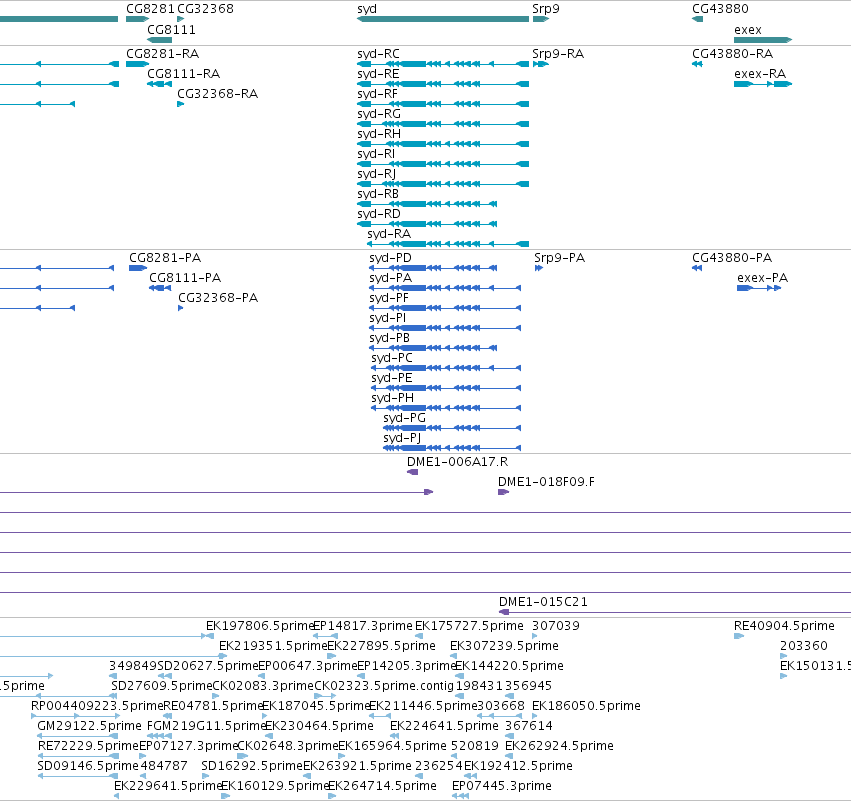Open protein syd-PJ
This screenshot has width=851, height=801.
click(x=402, y=438)
